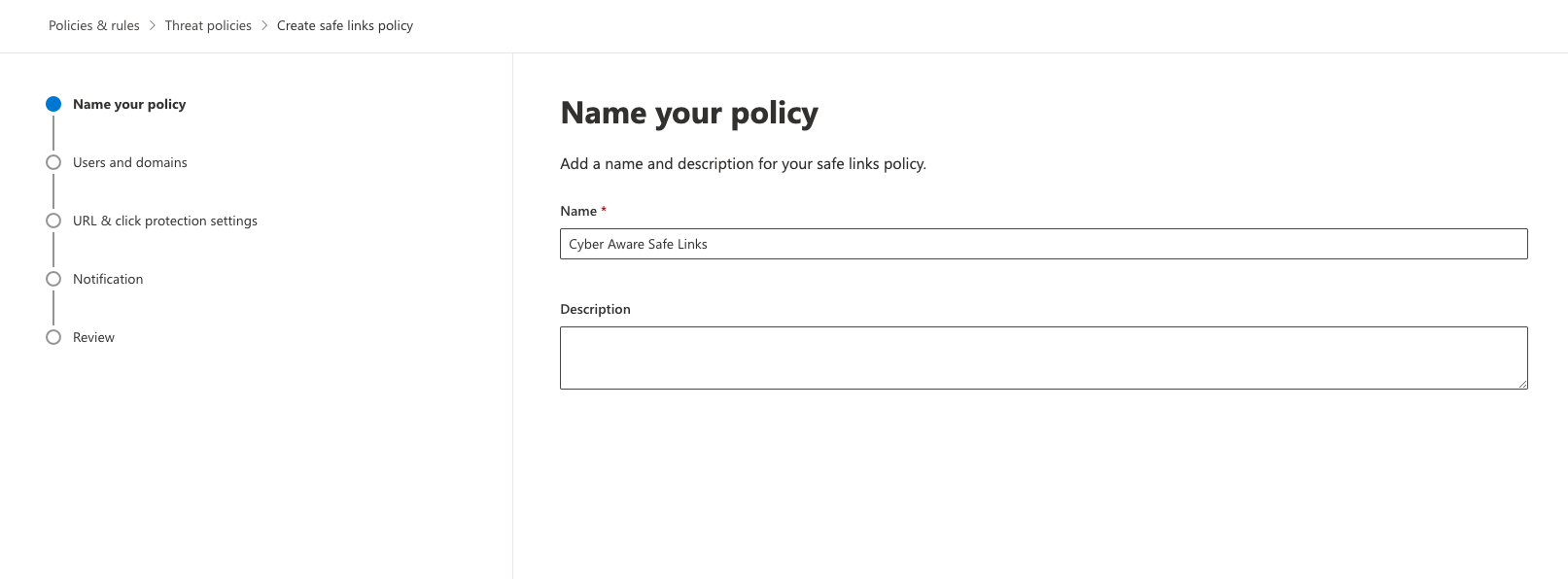Go to the Notification step
This screenshot has height=579, width=1568.
pyautogui.click(x=108, y=279)
